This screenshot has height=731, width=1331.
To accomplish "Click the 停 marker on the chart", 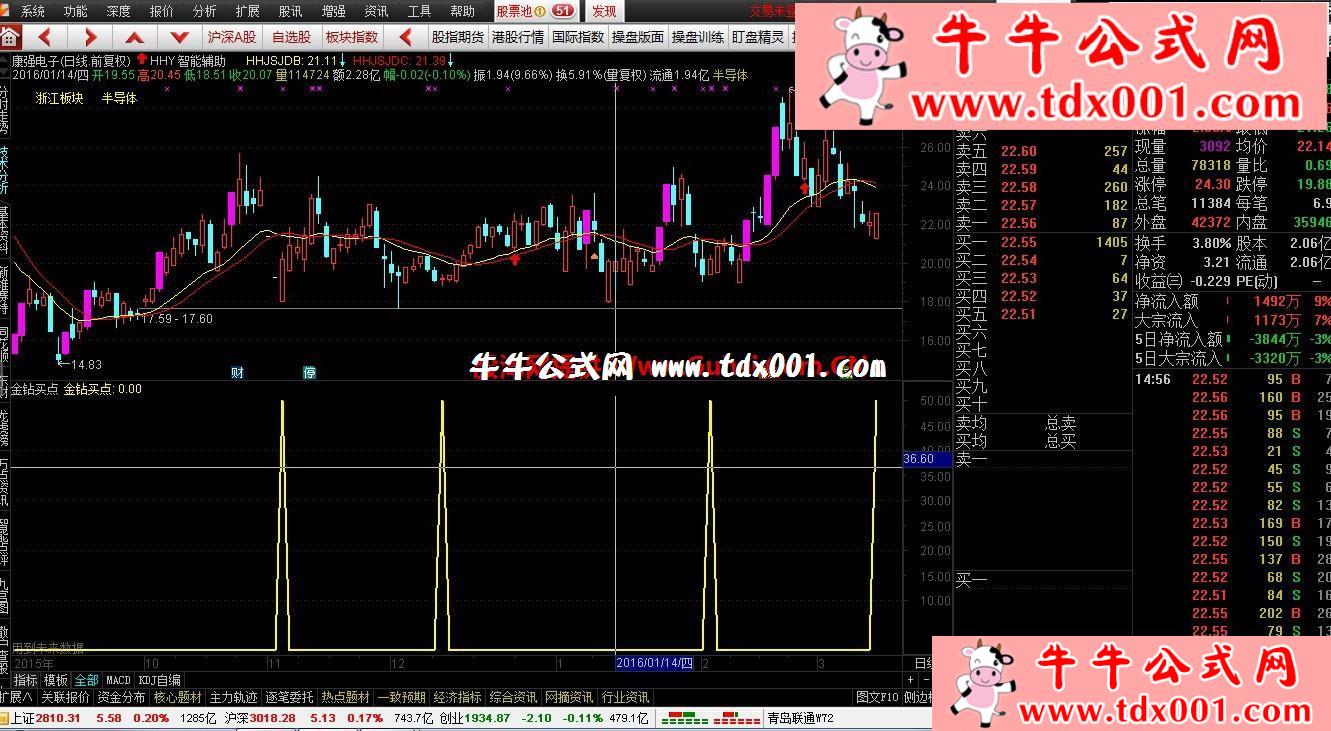I will click(x=310, y=373).
